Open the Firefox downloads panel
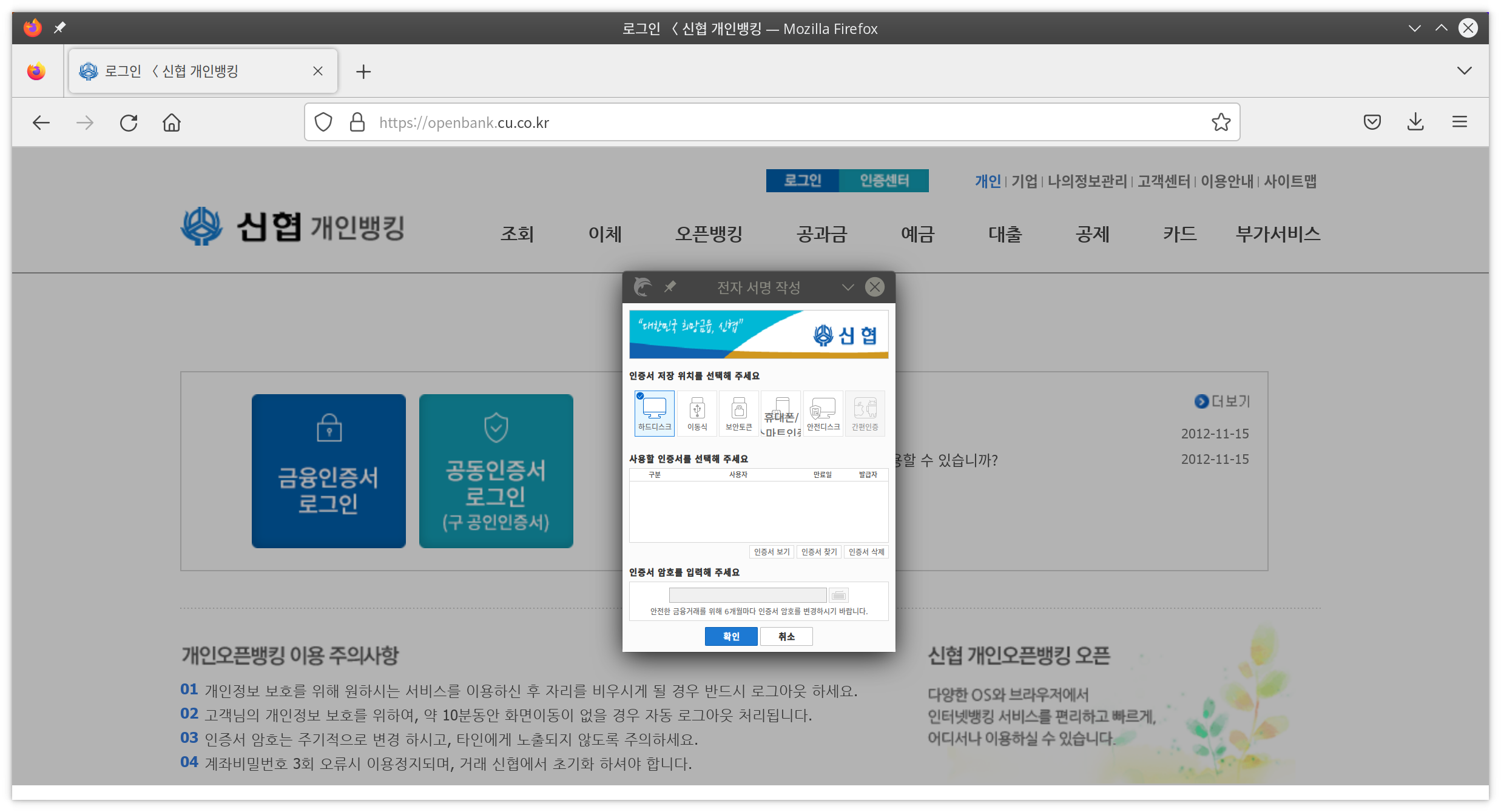Screen dimensions: 1501x812 pyautogui.click(x=1415, y=122)
